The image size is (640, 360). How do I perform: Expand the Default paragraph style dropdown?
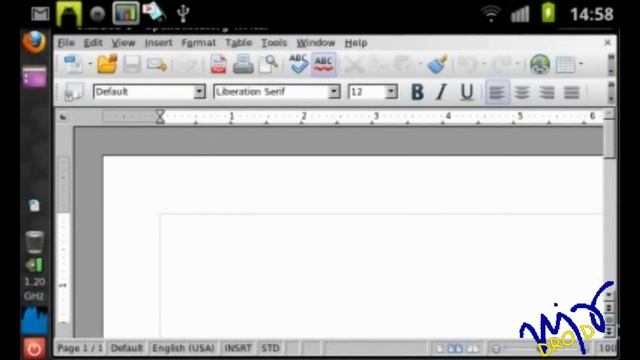pyautogui.click(x=199, y=92)
